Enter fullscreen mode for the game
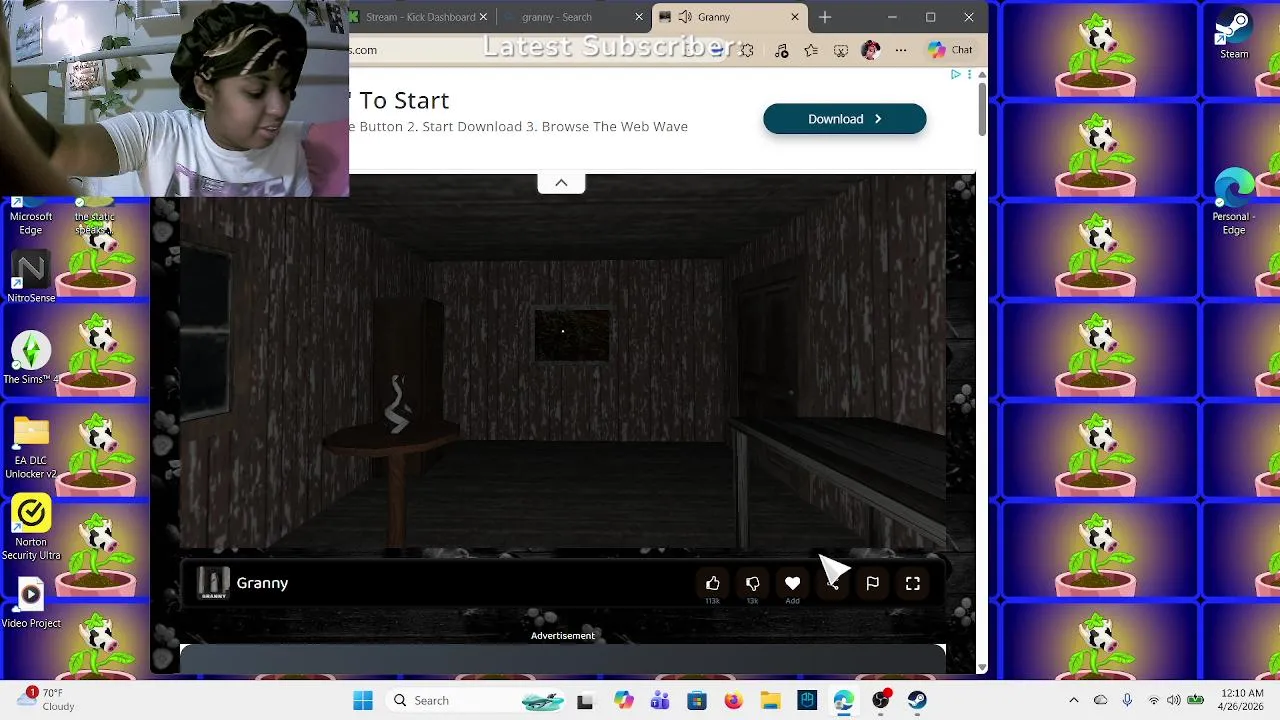Viewport: 1280px width, 720px height. [x=913, y=583]
